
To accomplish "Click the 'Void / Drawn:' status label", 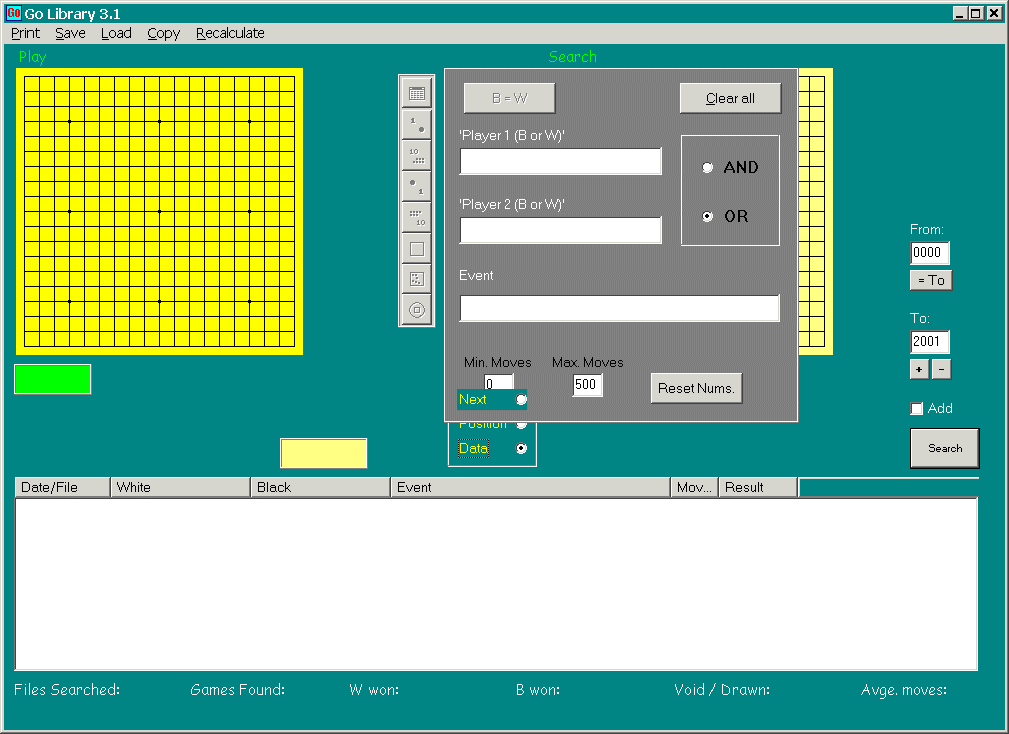I will (x=722, y=690).
